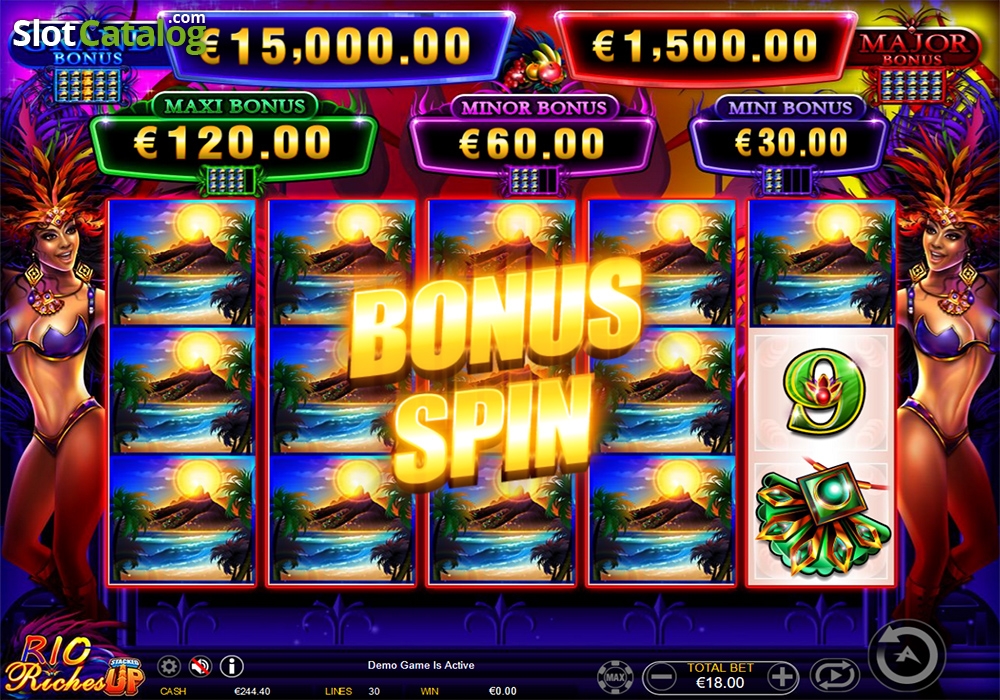Viewport: 1000px width, 700px height.
Task: Click the round spin button
Action: point(907,656)
